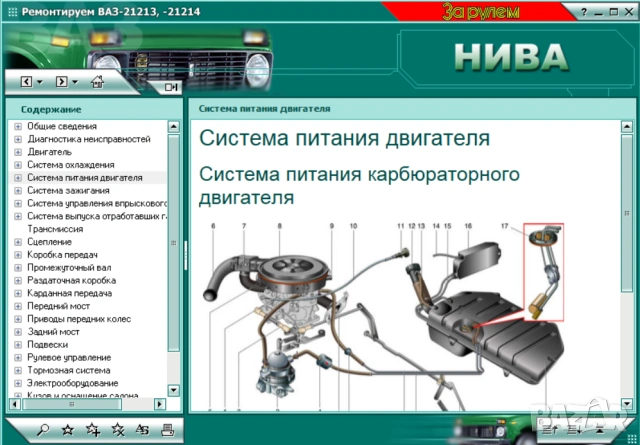Viewport: 640px width, 445px height.
Task: Expand Система зажигания node
Action: pyautogui.click(x=18, y=191)
